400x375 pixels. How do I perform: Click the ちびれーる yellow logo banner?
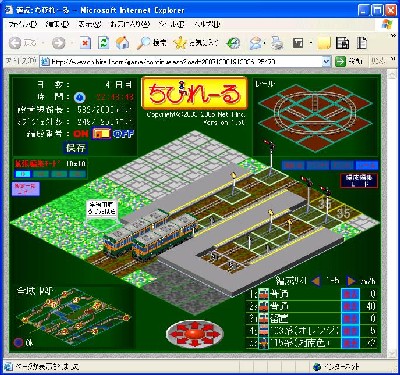(195, 93)
